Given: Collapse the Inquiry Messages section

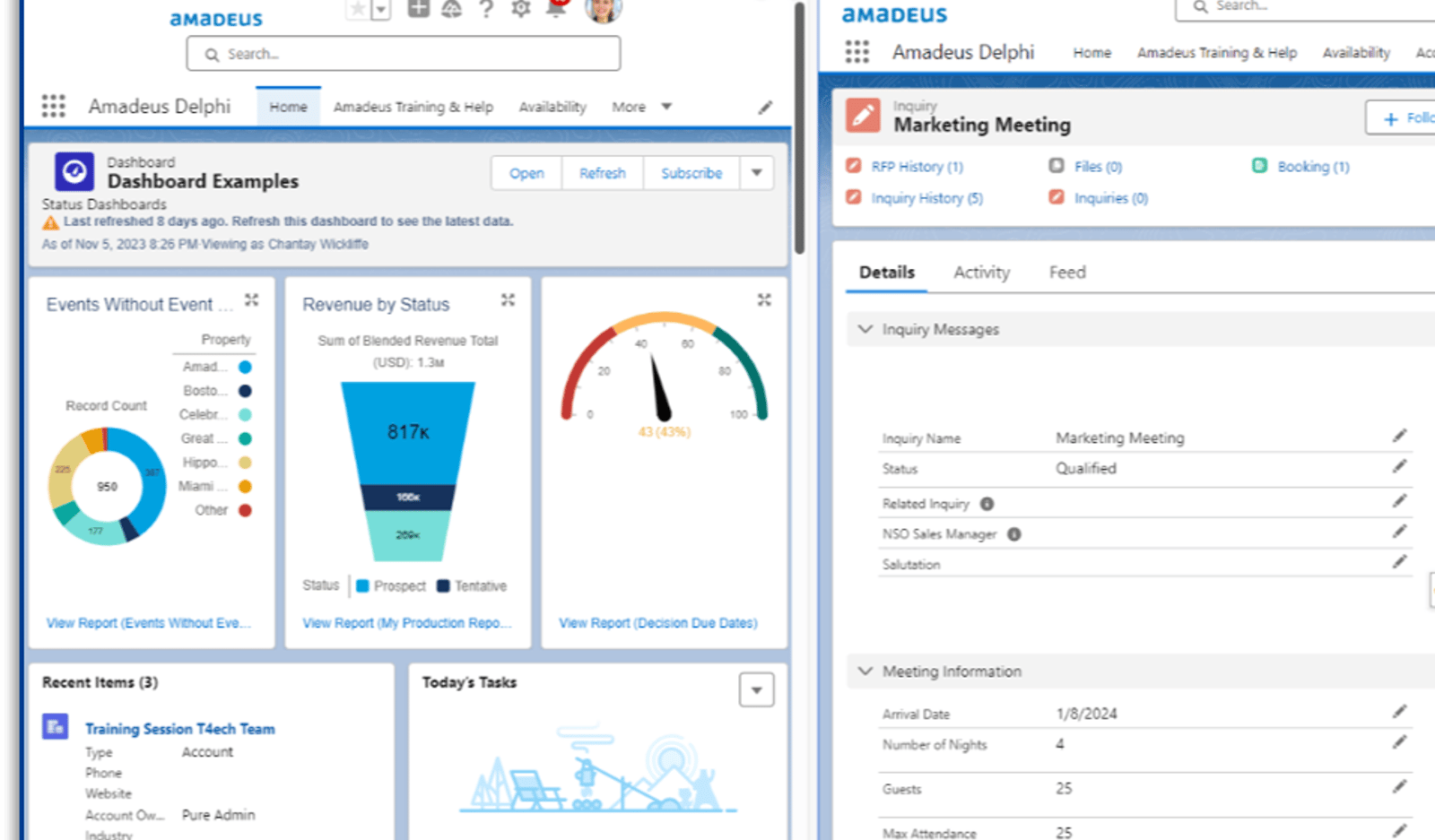Looking at the screenshot, I should [x=865, y=329].
